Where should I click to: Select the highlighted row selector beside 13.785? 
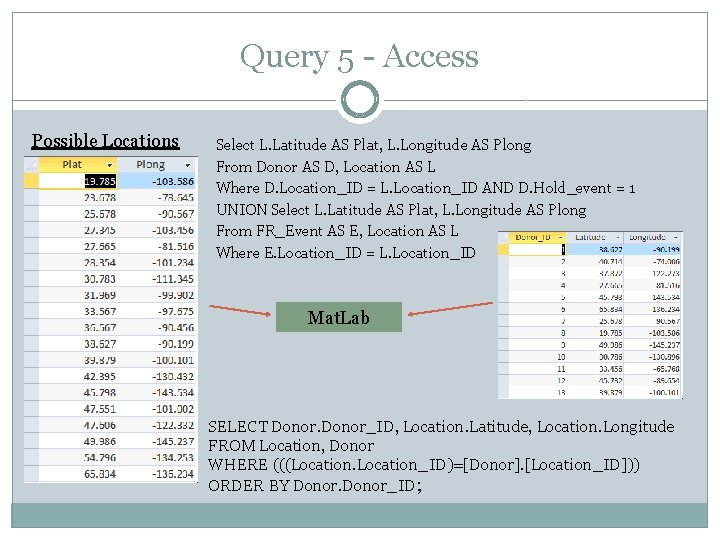point(31,181)
